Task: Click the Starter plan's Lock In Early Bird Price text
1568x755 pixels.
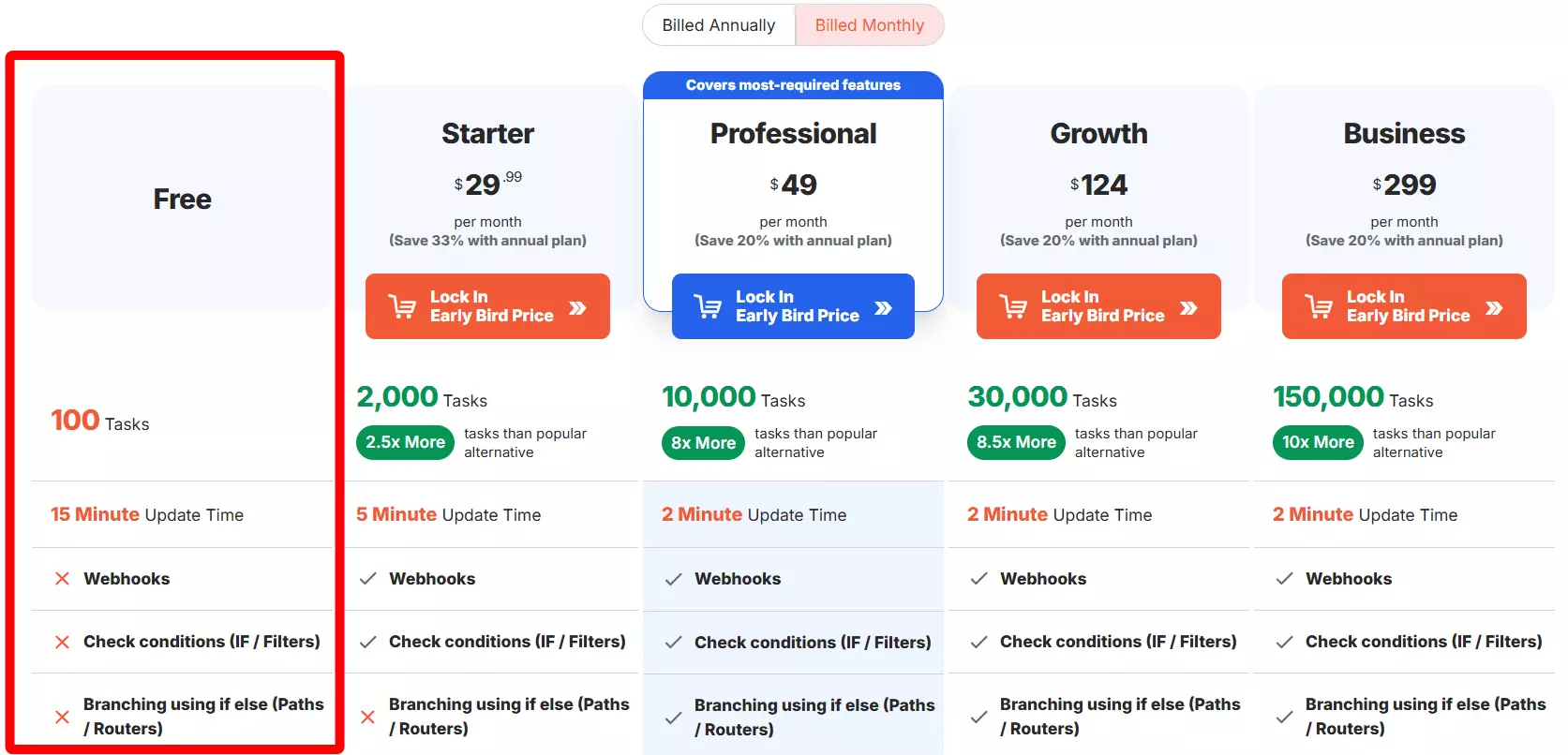Action: coord(491,306)
